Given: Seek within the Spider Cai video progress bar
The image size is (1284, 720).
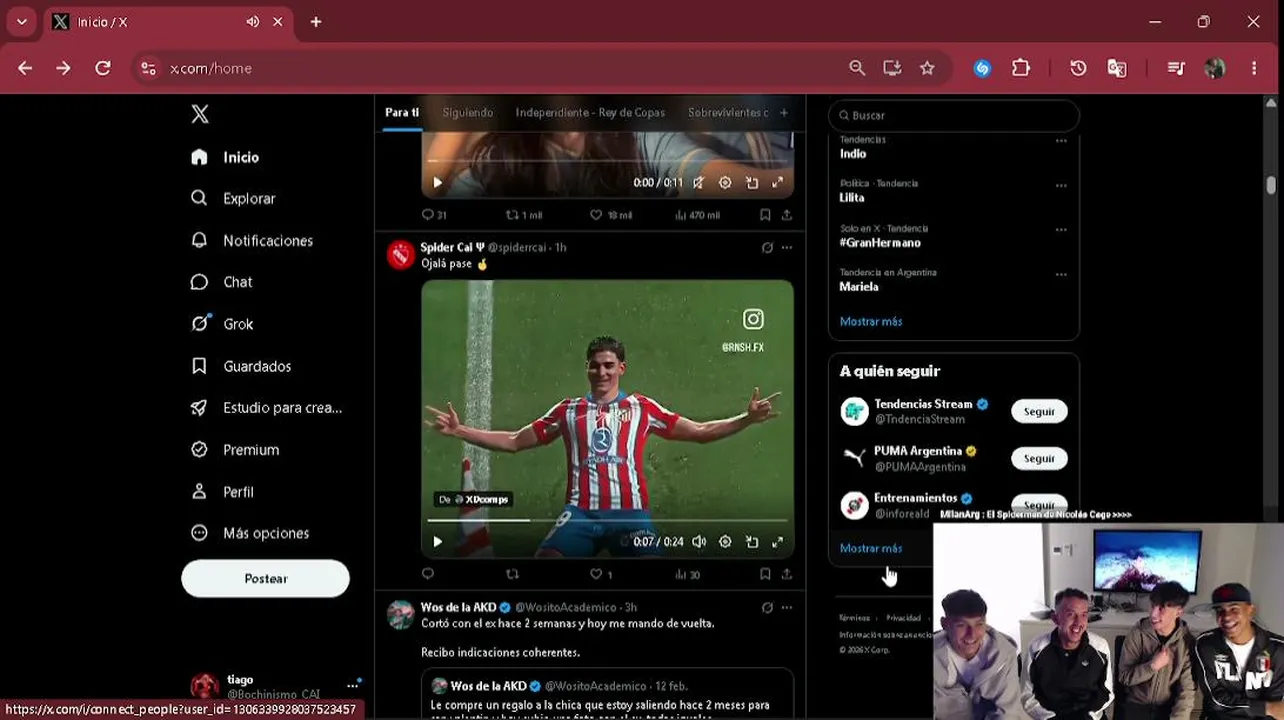Looking at the screenshot, I should 608,520.
